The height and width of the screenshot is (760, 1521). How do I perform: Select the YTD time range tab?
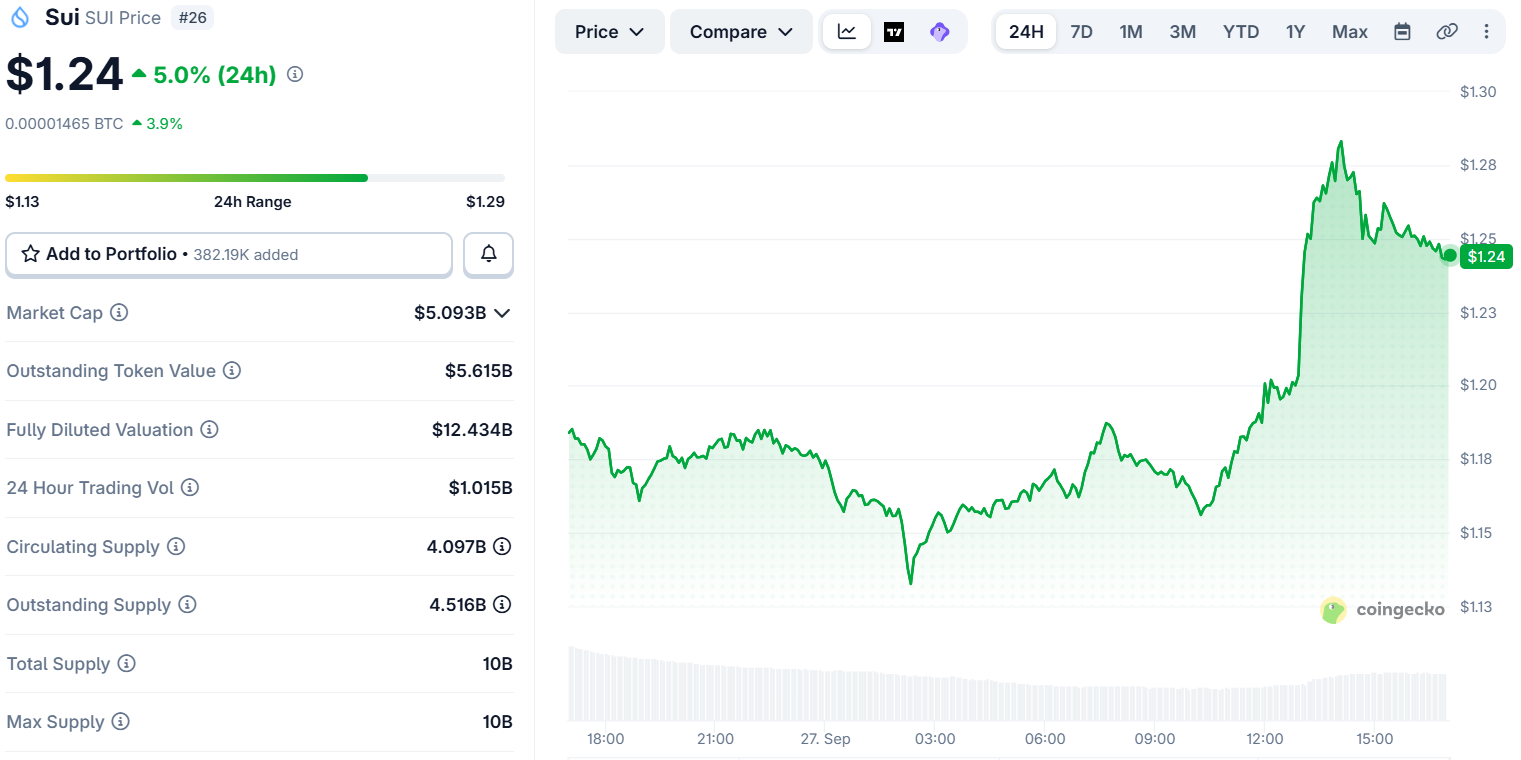click(x=1241, y=32)
